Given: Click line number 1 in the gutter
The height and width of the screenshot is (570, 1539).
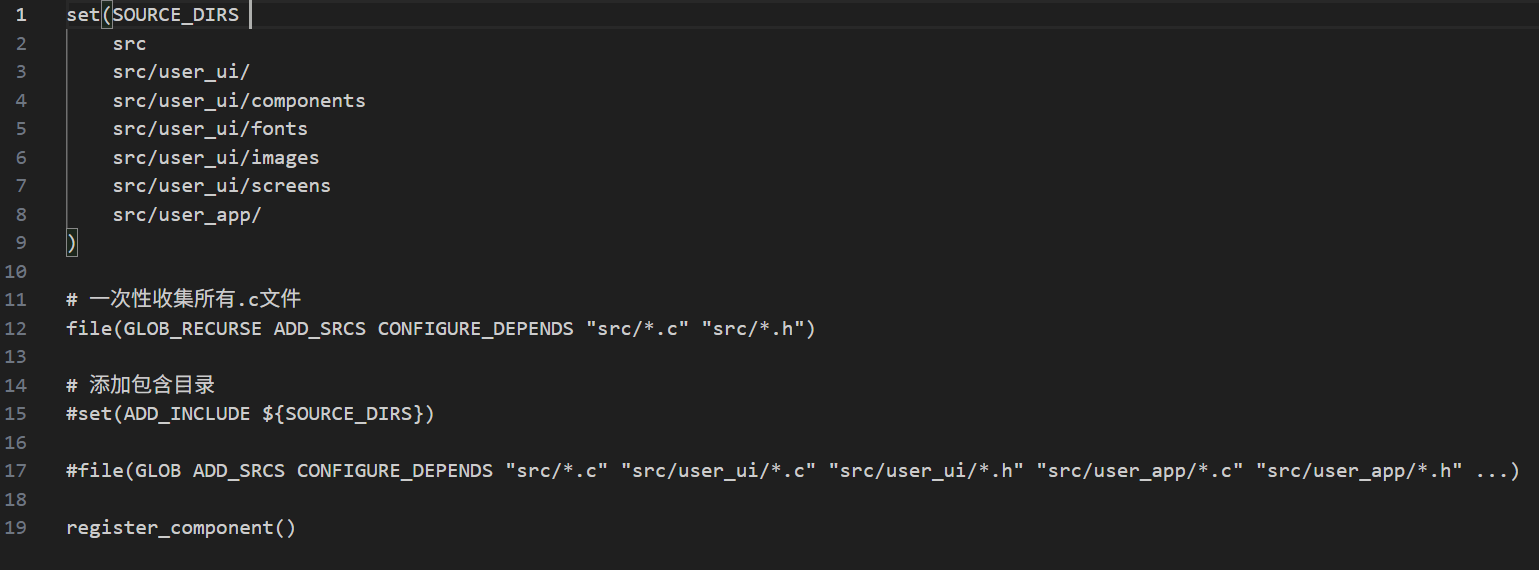Looking at the screenshot, I should [x=21, y=15].
